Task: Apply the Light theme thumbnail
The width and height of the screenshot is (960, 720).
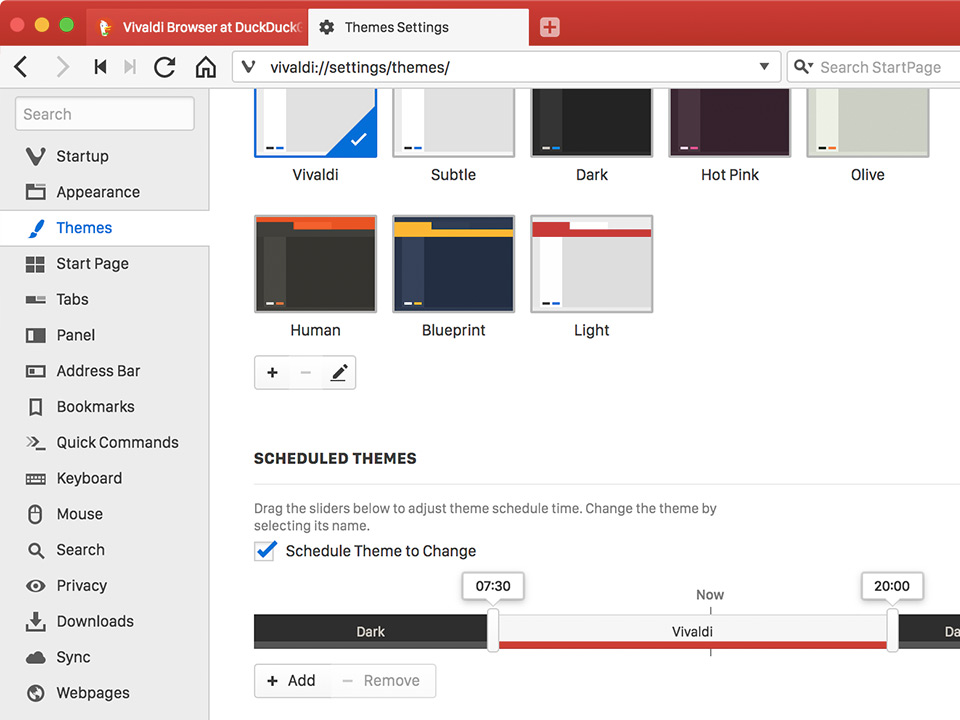Action: click(592, 264)
